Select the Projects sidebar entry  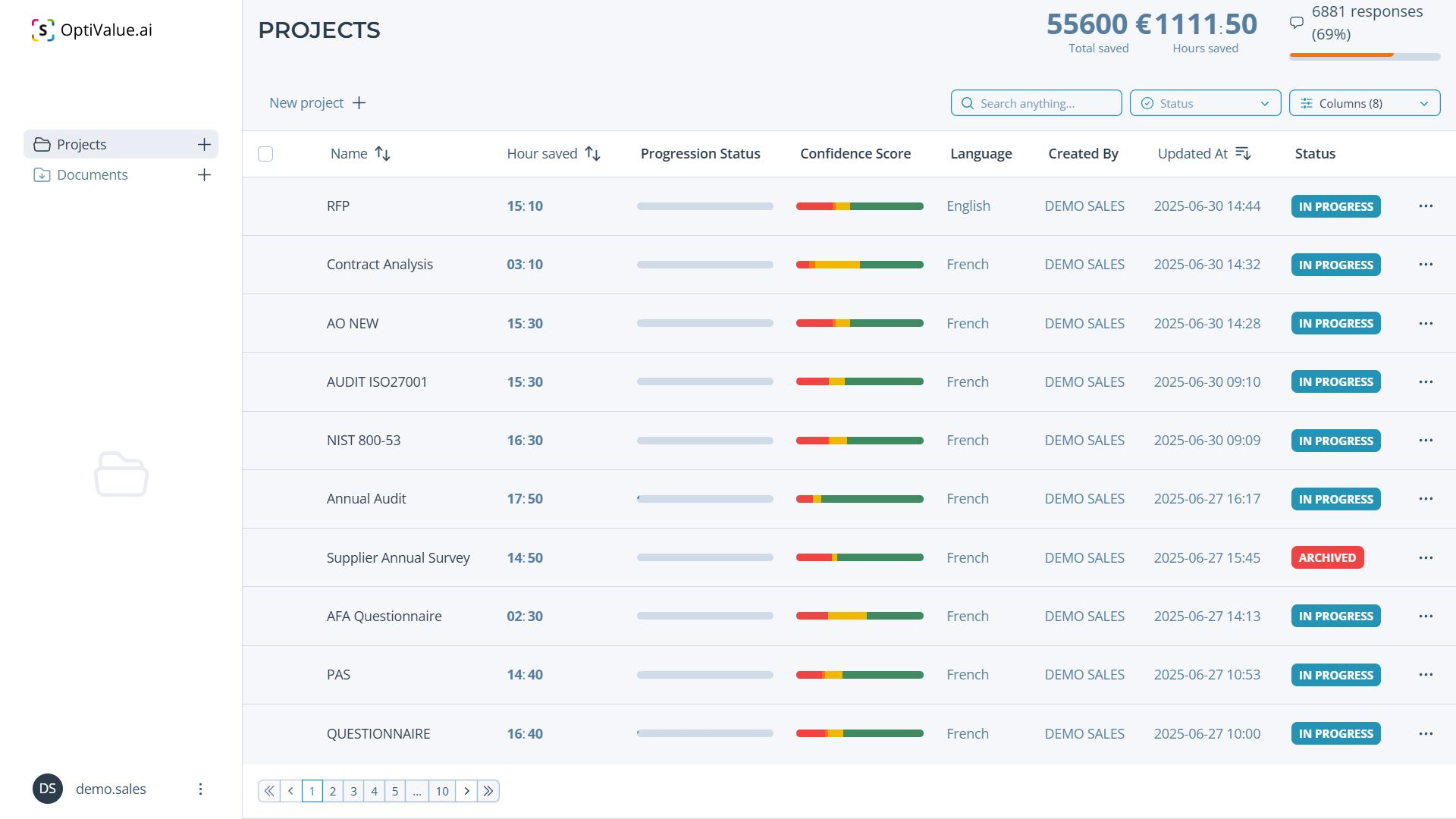point(81,144)
